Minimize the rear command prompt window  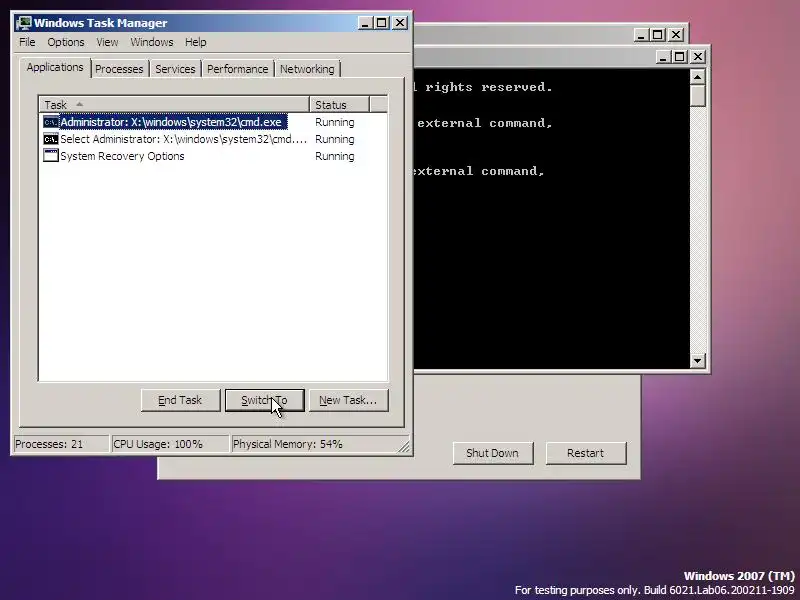pos(641,35)
